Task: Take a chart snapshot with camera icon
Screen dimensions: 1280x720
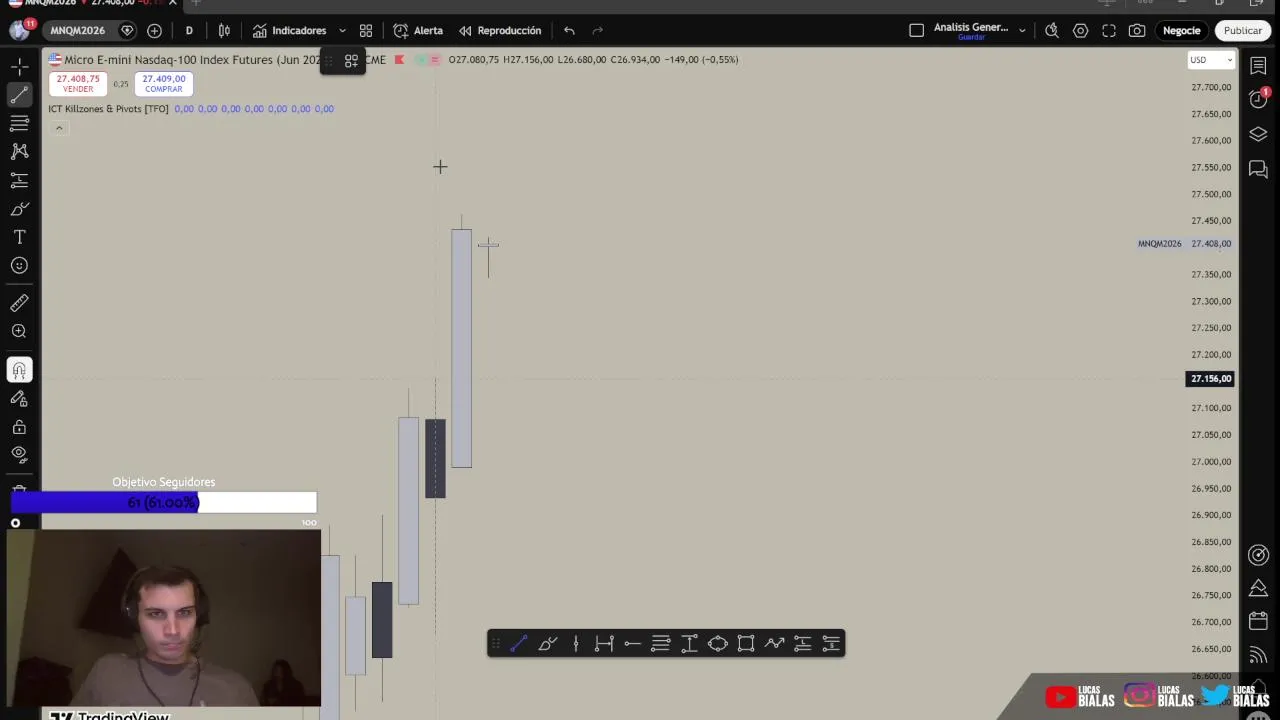Action: [1137, 31]
